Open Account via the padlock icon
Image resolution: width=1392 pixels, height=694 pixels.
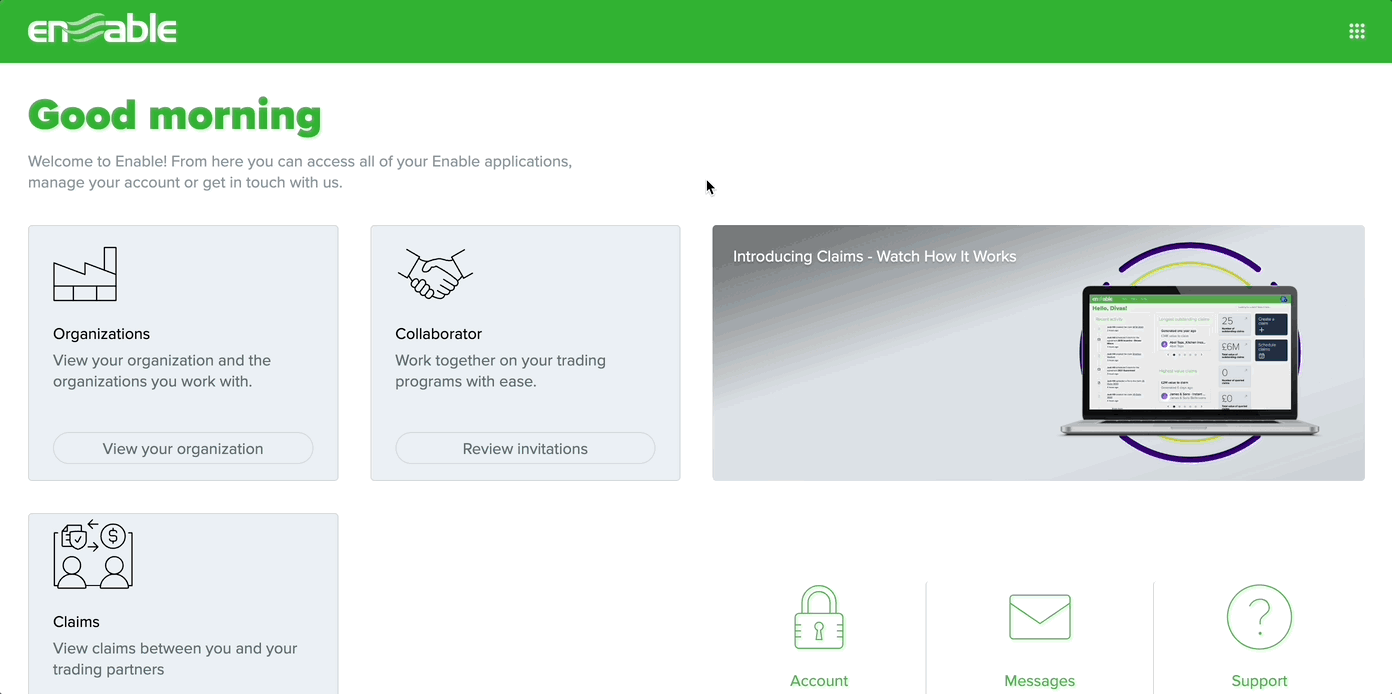point(819,617)
